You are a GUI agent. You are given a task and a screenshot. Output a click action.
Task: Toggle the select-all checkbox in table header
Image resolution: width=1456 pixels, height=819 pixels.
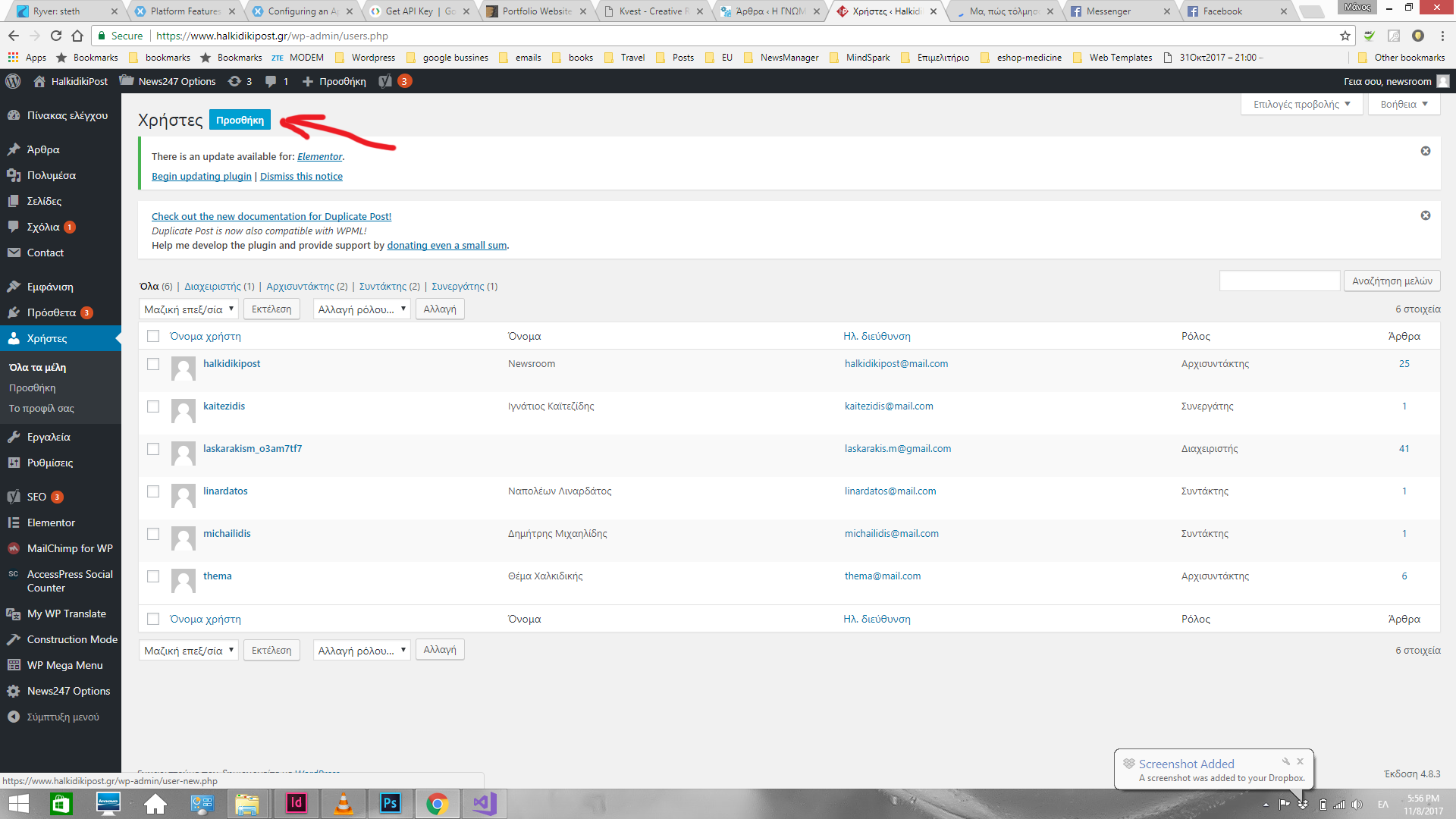coord(153,336)
